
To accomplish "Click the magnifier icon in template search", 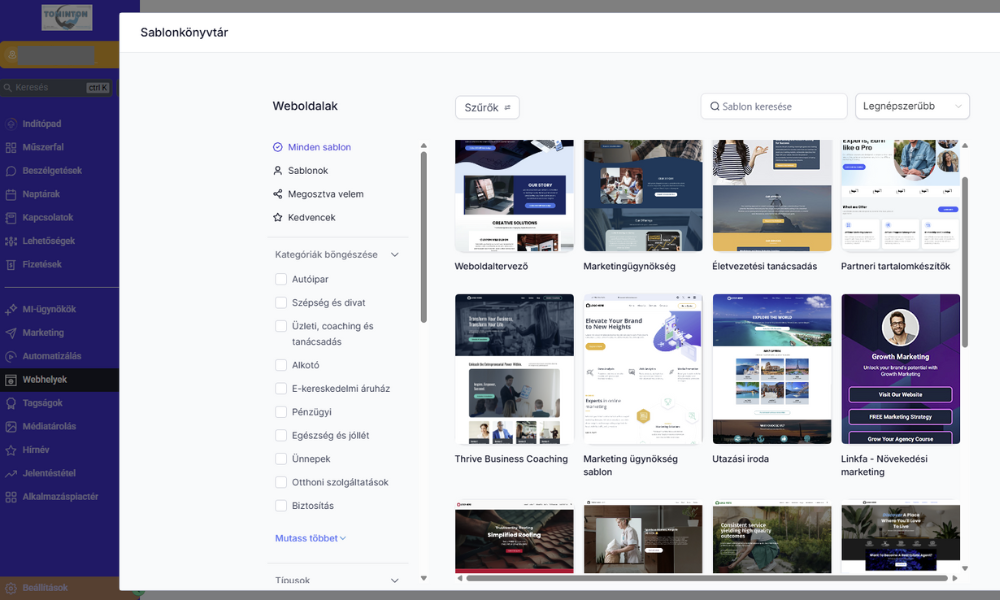I will pos(715,107).
